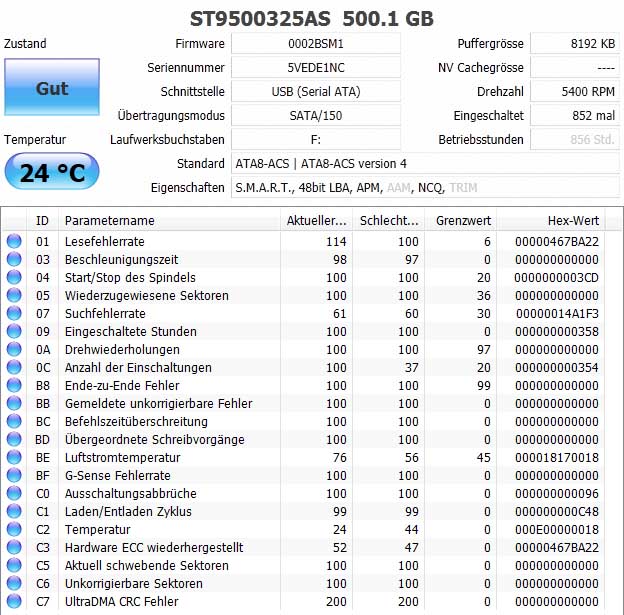Image resolution: width=624 pixels, height=615 pixels.
Task: Click the Eigenschaften field with S.M.A.R.T.
Action: point(425,187)
